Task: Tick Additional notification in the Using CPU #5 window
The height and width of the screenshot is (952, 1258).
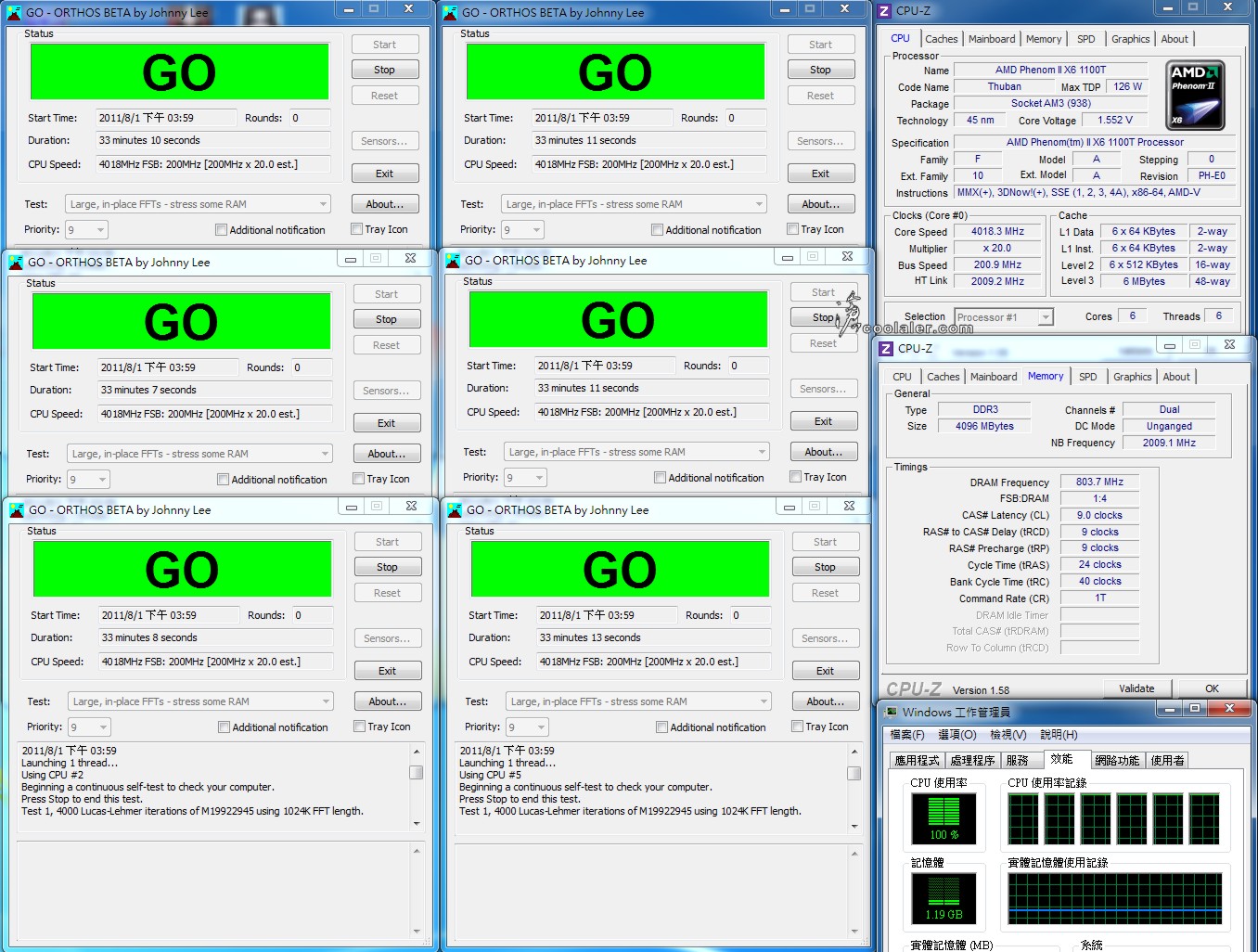Action: click(661, 727)
